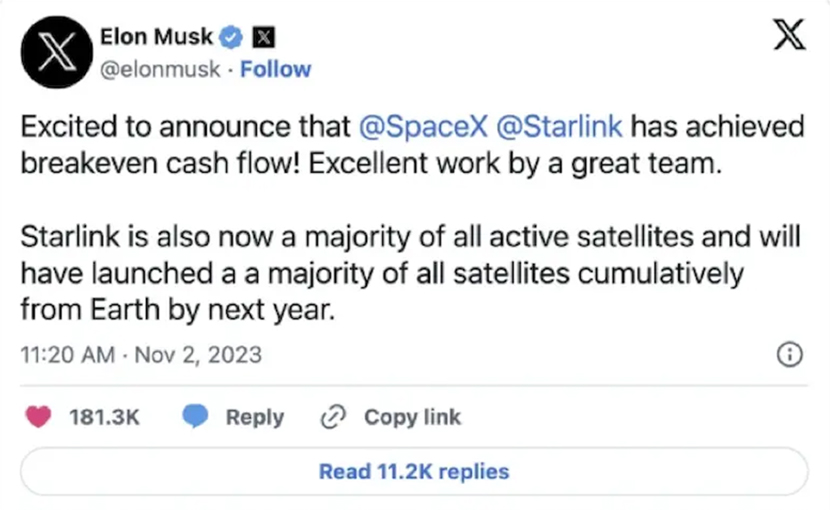Like the tweet with the heart icon
The height and width of the screenshot is (510, 830).
pyautogui.click(x=40, y=417)
